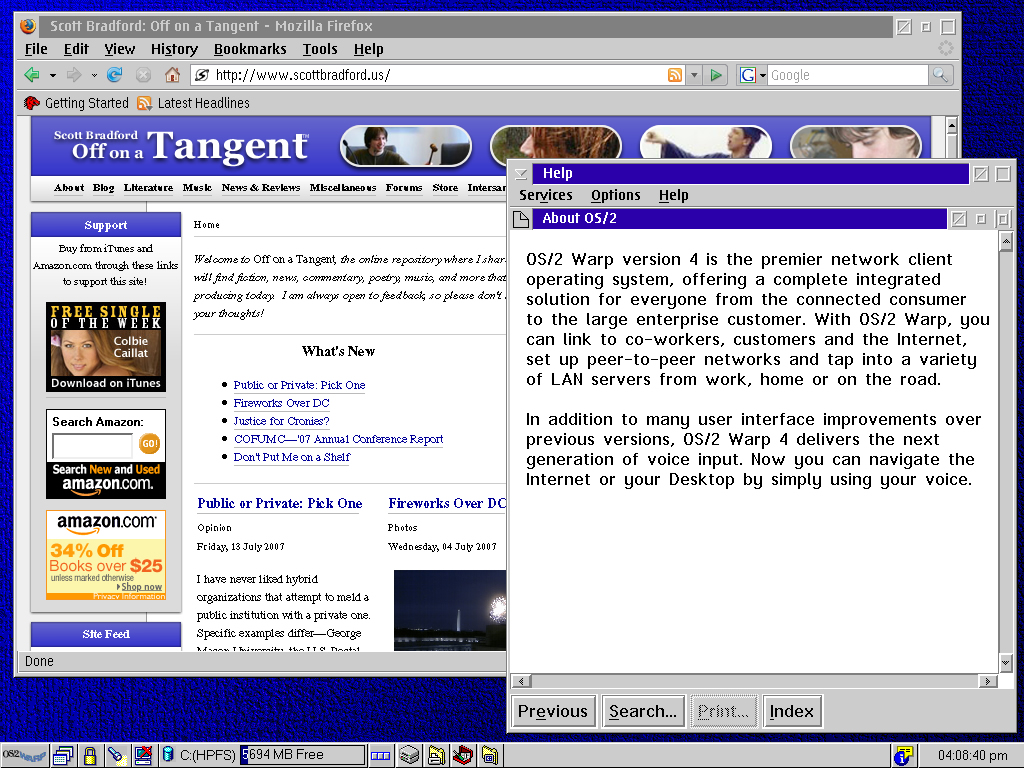Open the Services menu in Help window
The image size is (1024, 768).
pyautogui.click(x=546, y=195)
